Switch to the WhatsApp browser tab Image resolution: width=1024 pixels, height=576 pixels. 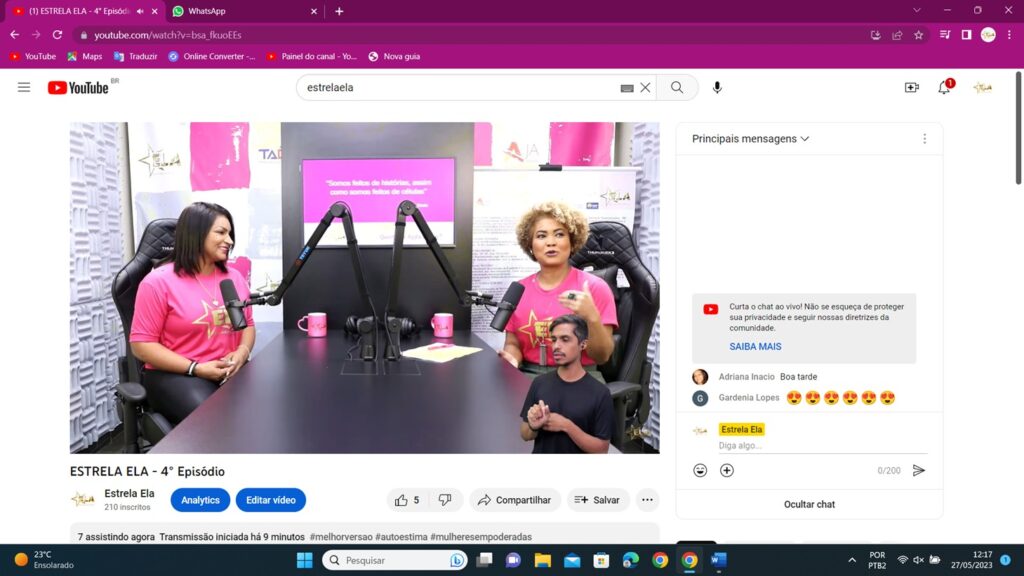click(x=207, y=11)
